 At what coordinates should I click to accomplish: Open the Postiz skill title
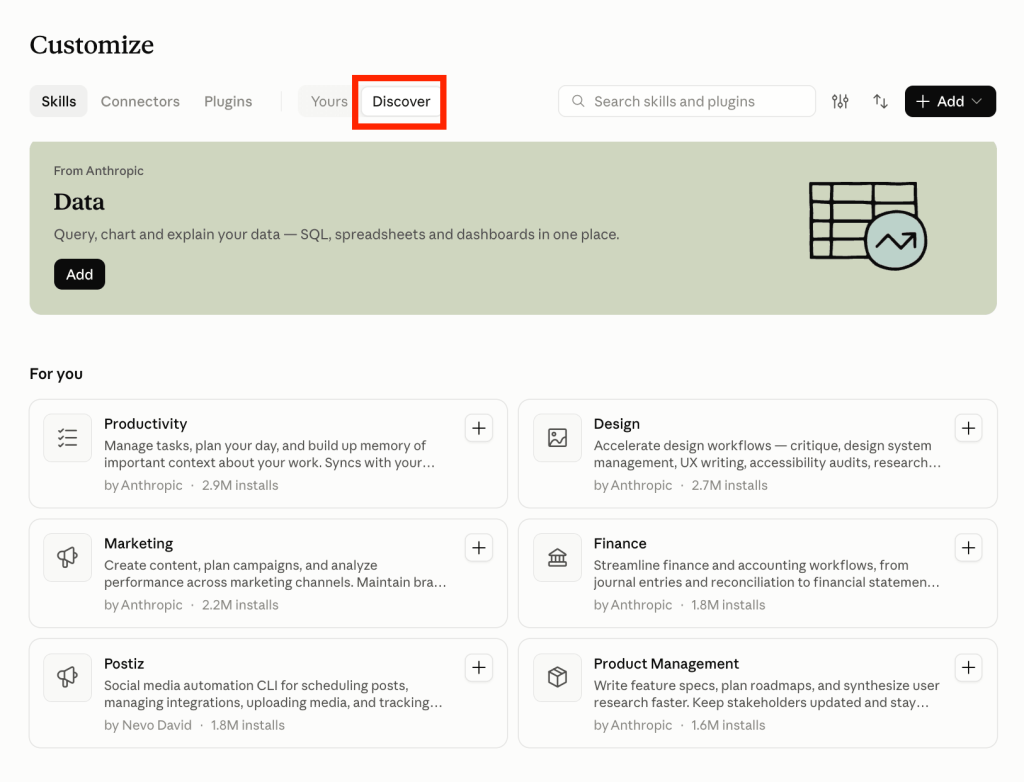(124, 664)
